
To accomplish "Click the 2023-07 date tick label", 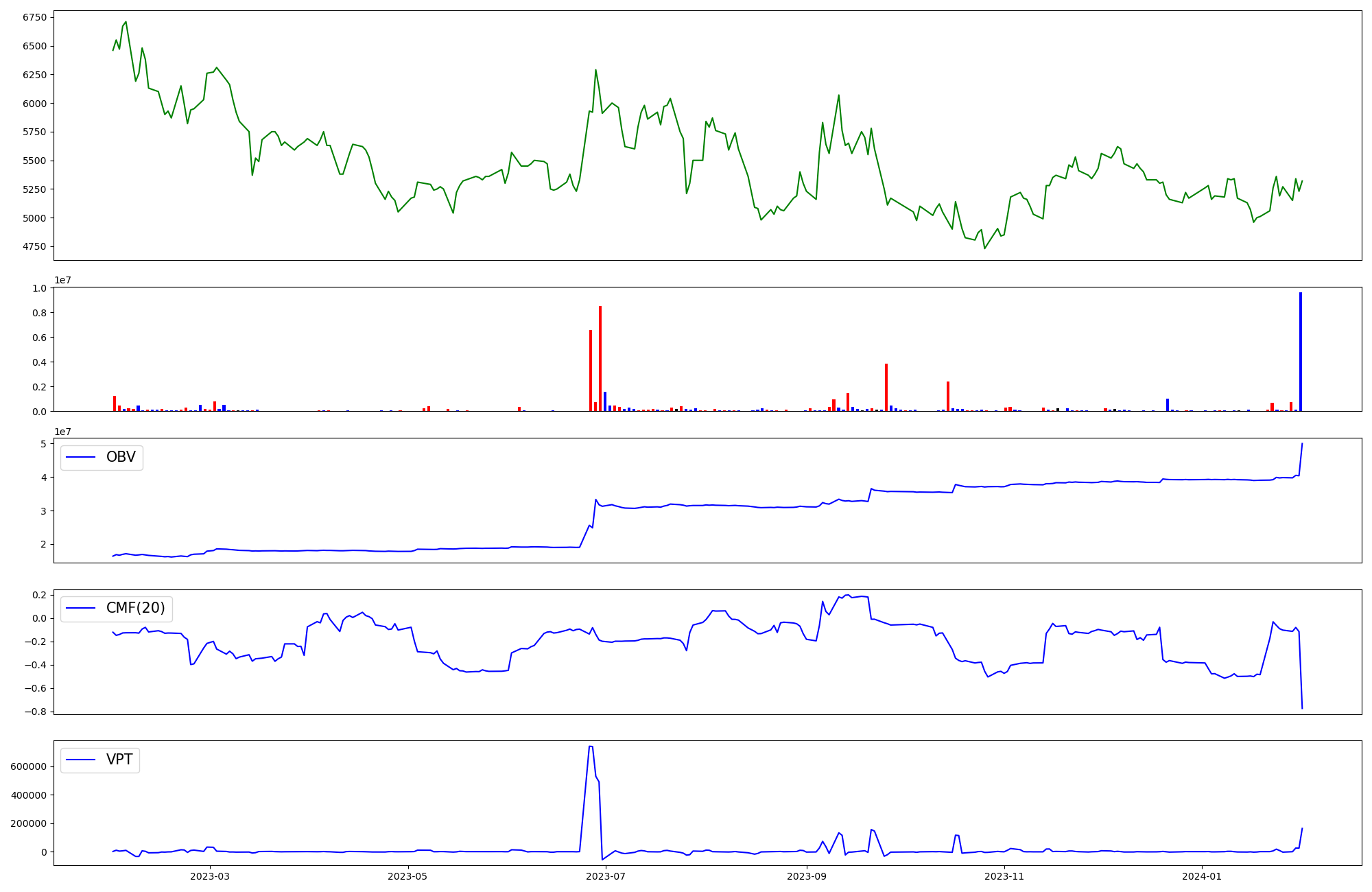I will (x=606, y=876).
